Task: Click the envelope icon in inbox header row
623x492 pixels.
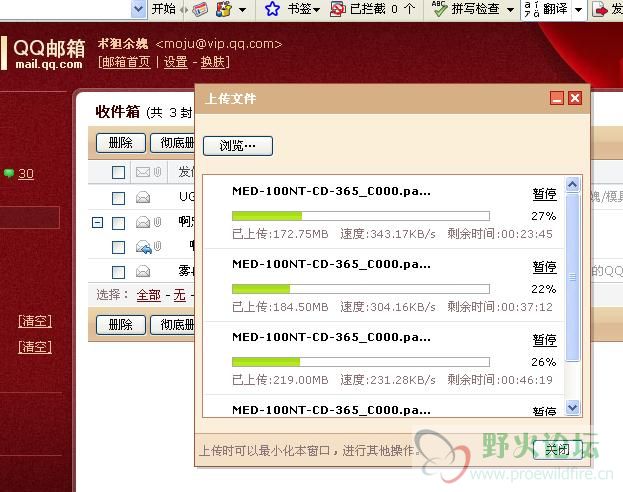Action: 143,172
